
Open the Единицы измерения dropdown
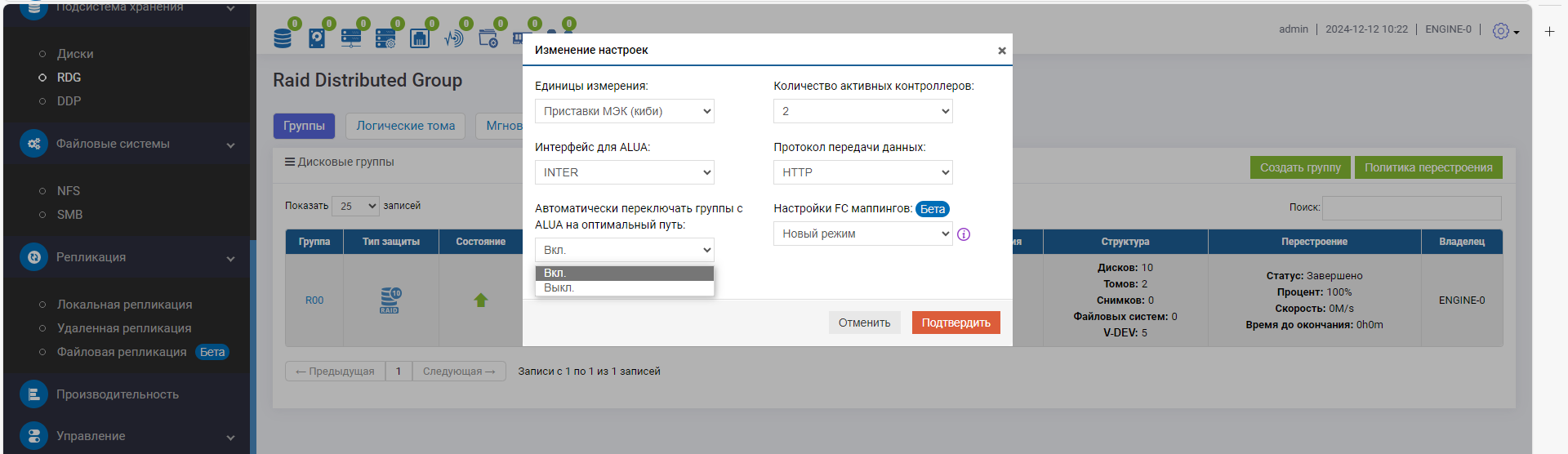[625, 111]
